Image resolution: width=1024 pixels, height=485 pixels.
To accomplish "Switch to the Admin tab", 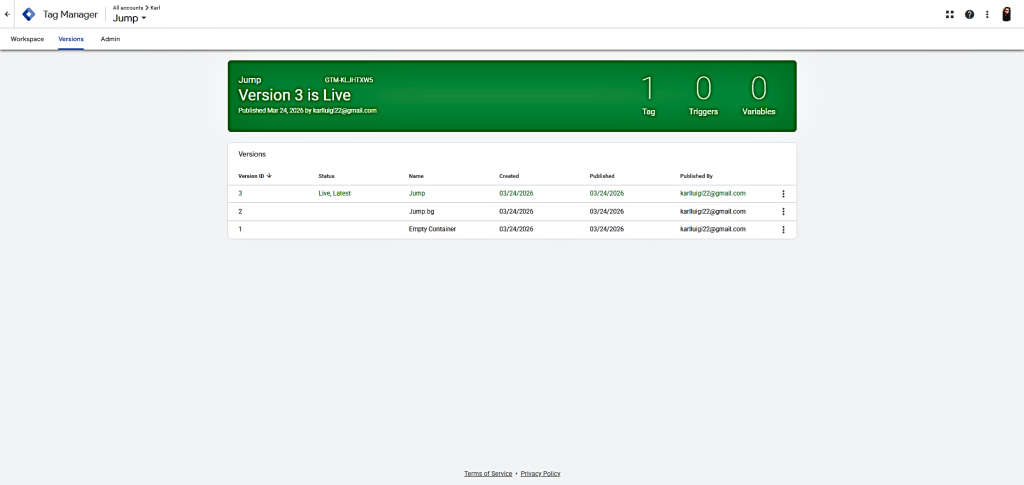I will (x=110, y=39).
